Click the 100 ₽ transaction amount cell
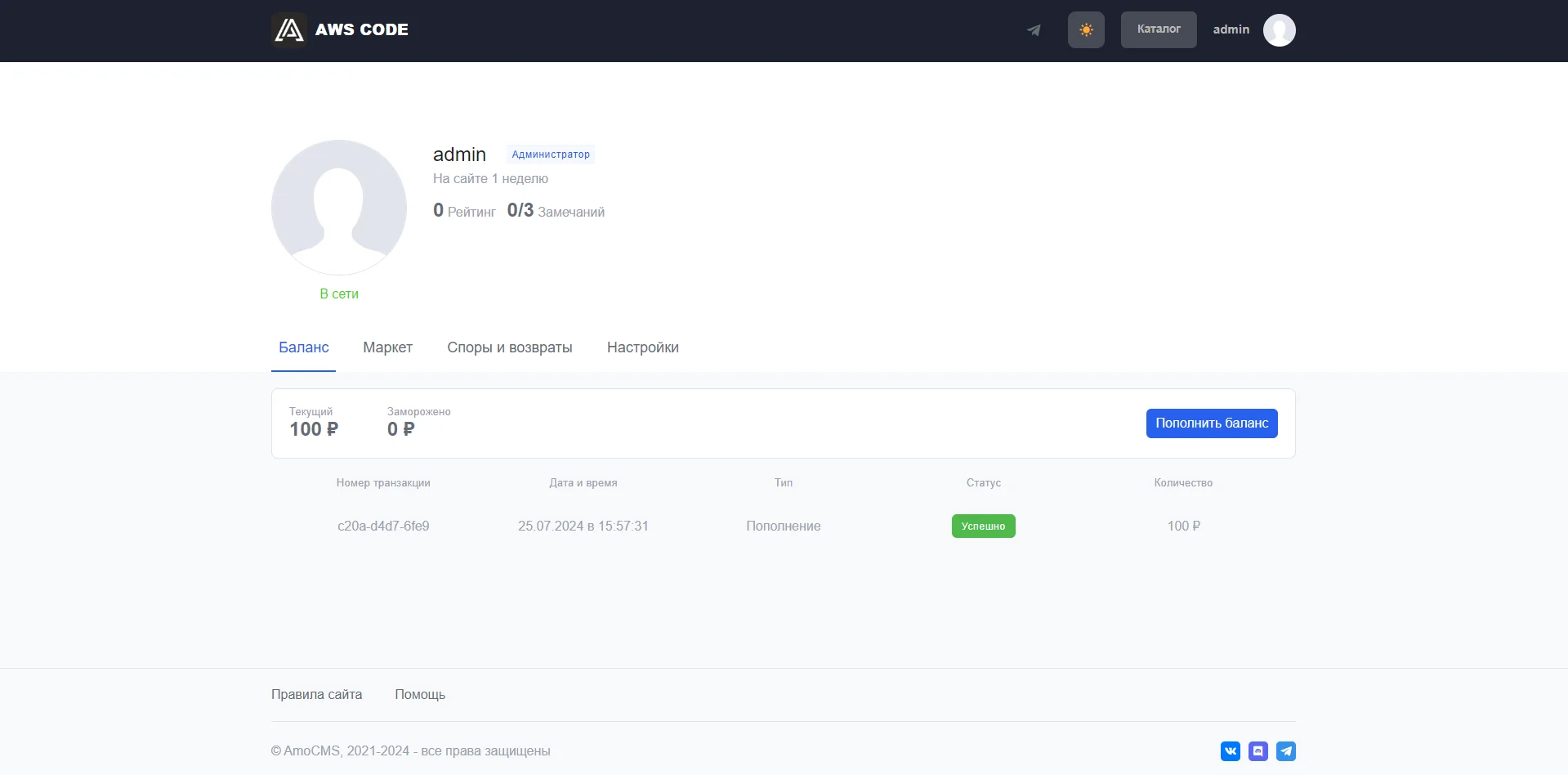Image resolution: width=1568 pixels, height=775 pixels. coord(1184,526)
